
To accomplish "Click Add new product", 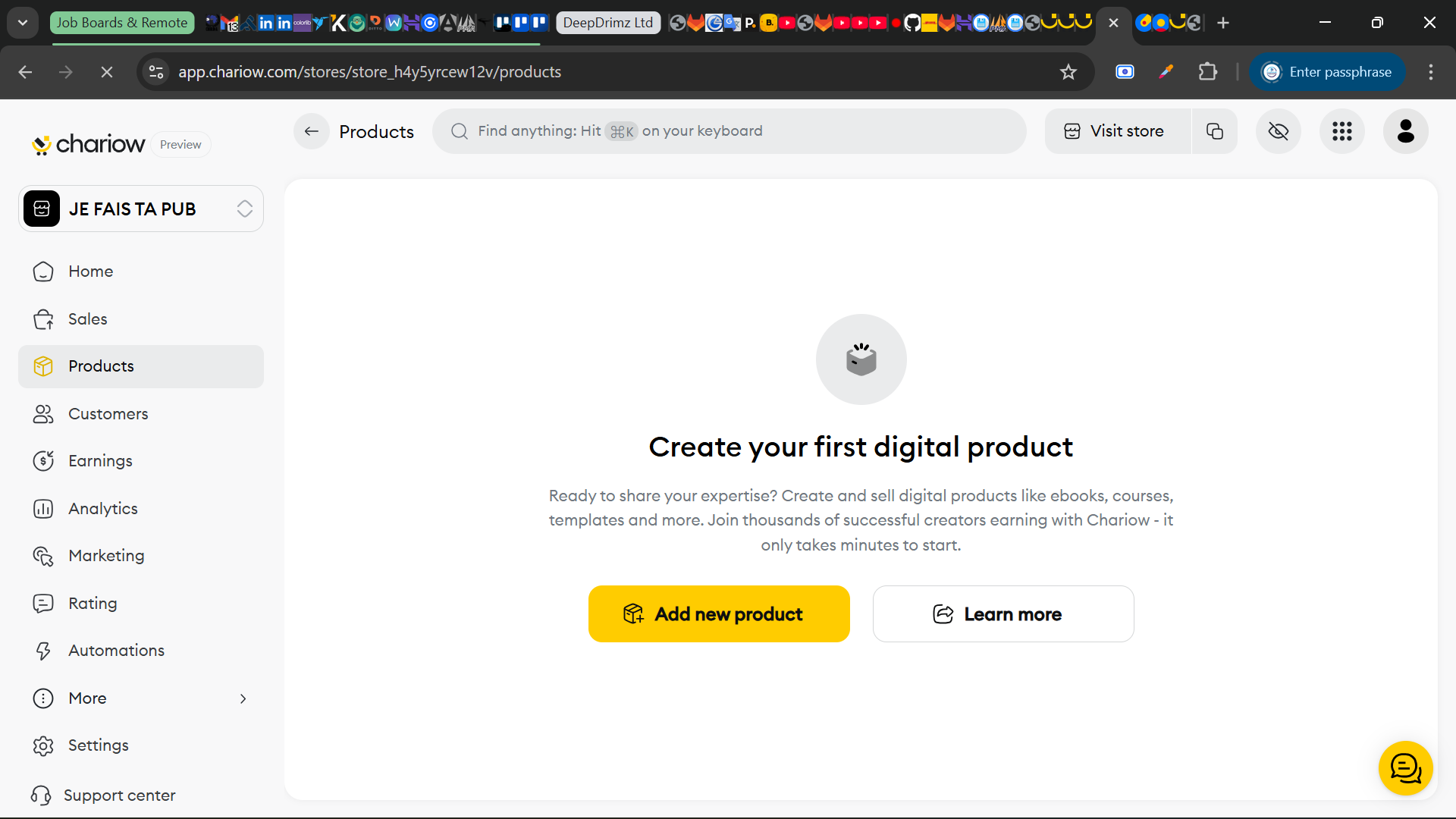I will pyautogui.click(x=718, y=613).
